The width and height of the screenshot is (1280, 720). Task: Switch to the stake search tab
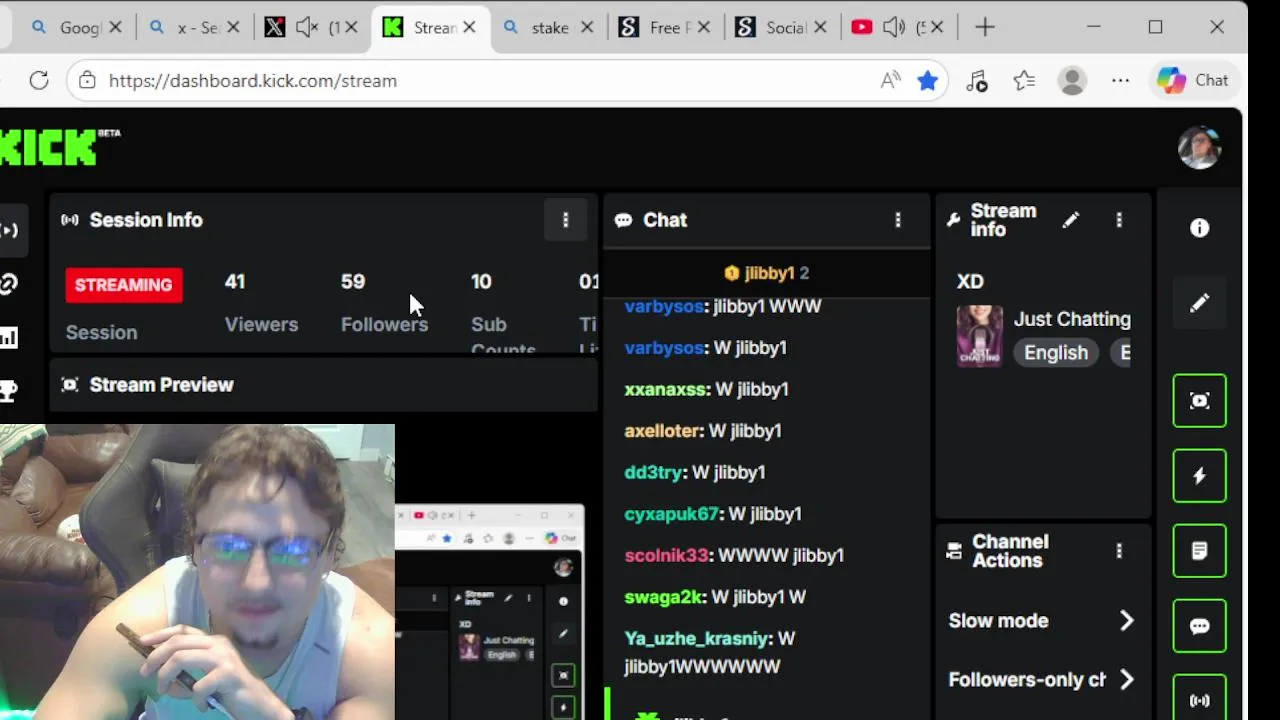pos(548,28)
